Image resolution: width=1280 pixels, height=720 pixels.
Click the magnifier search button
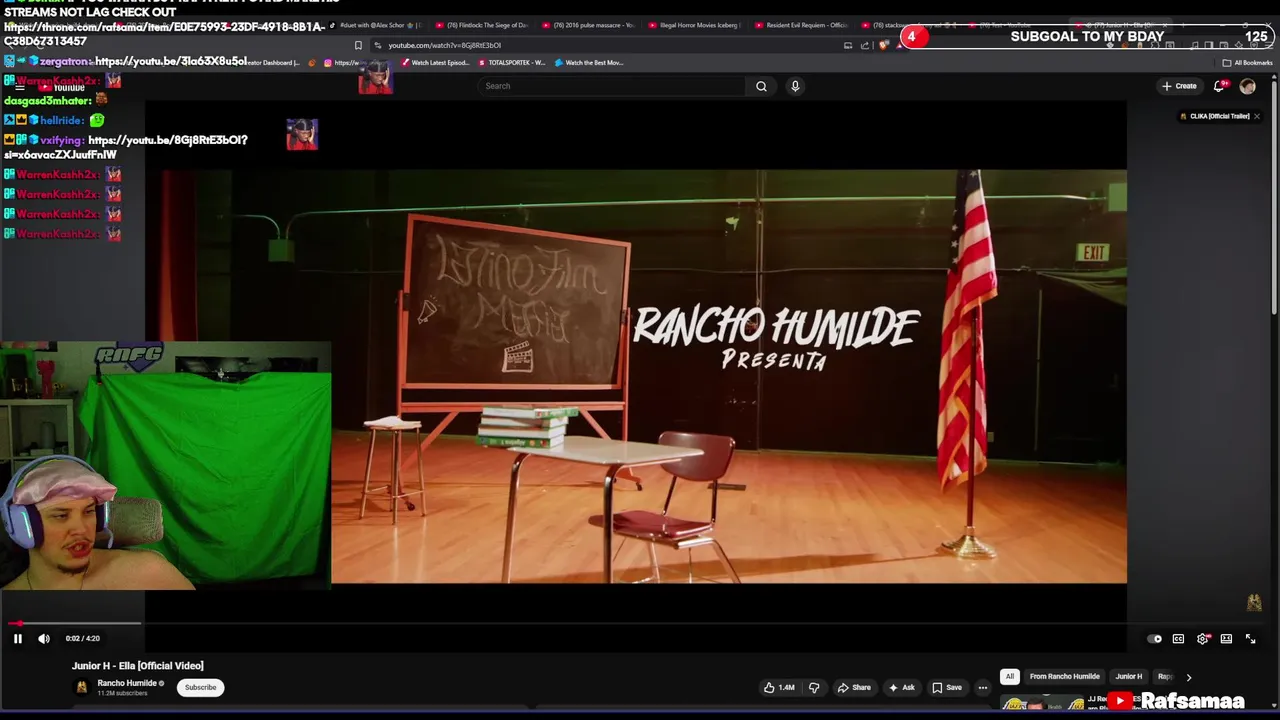pyautogui.click(x=761, y=86)
